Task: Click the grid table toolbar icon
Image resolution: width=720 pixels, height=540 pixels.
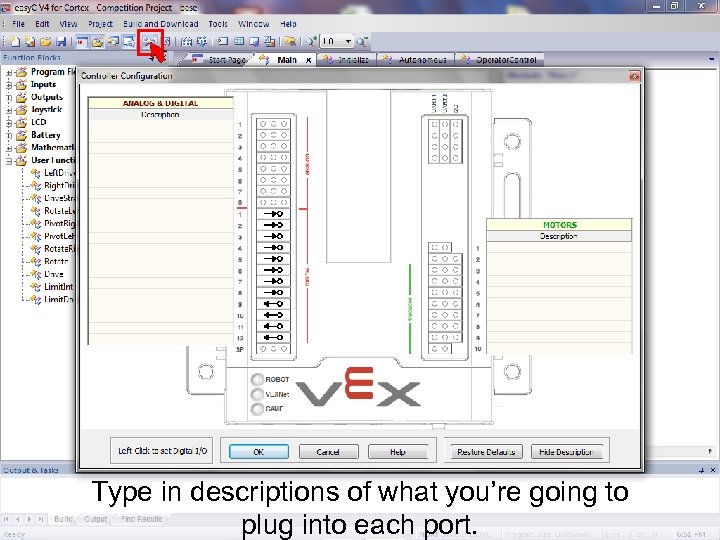Action: tap(239, 42)
